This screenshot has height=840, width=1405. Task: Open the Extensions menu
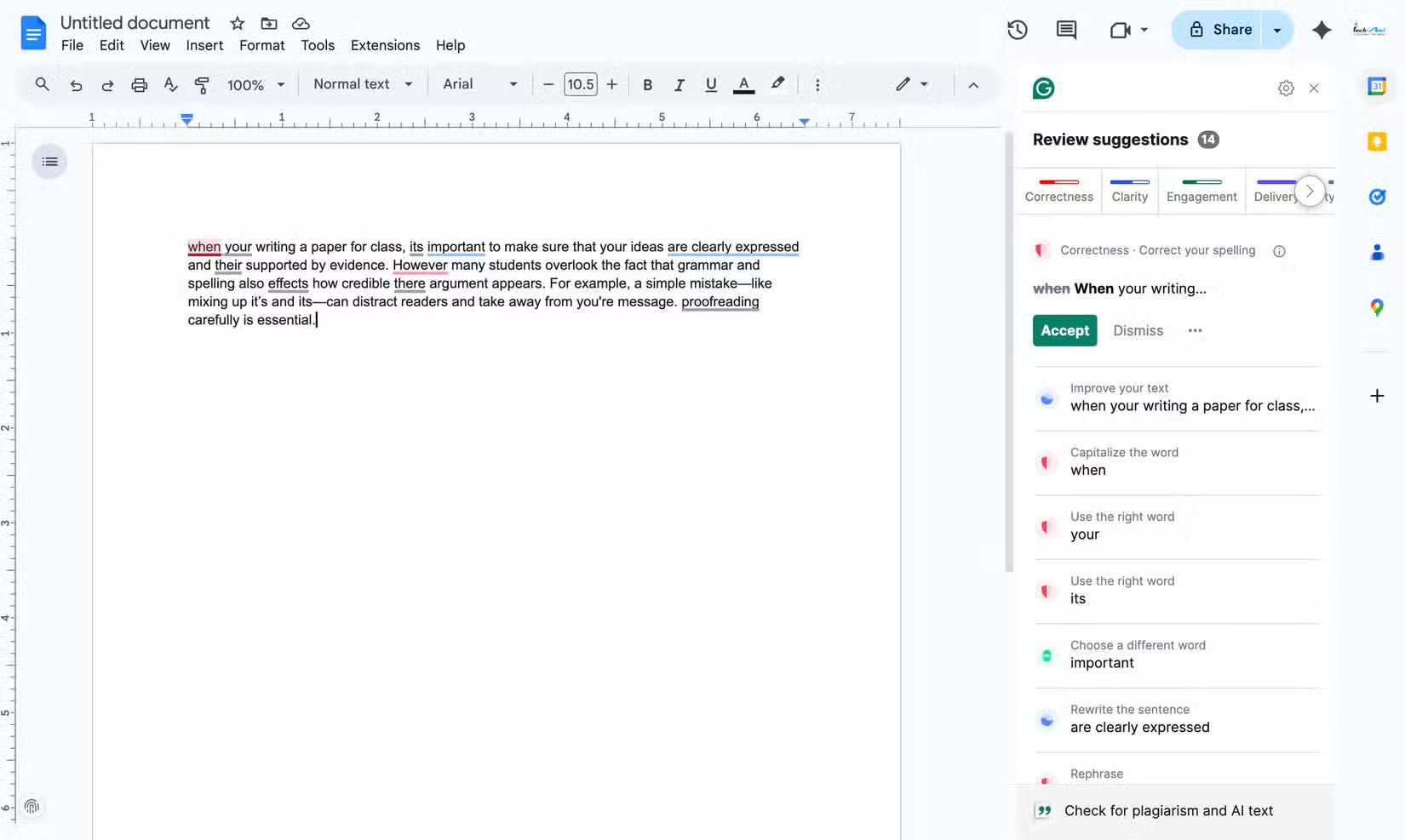384,45
